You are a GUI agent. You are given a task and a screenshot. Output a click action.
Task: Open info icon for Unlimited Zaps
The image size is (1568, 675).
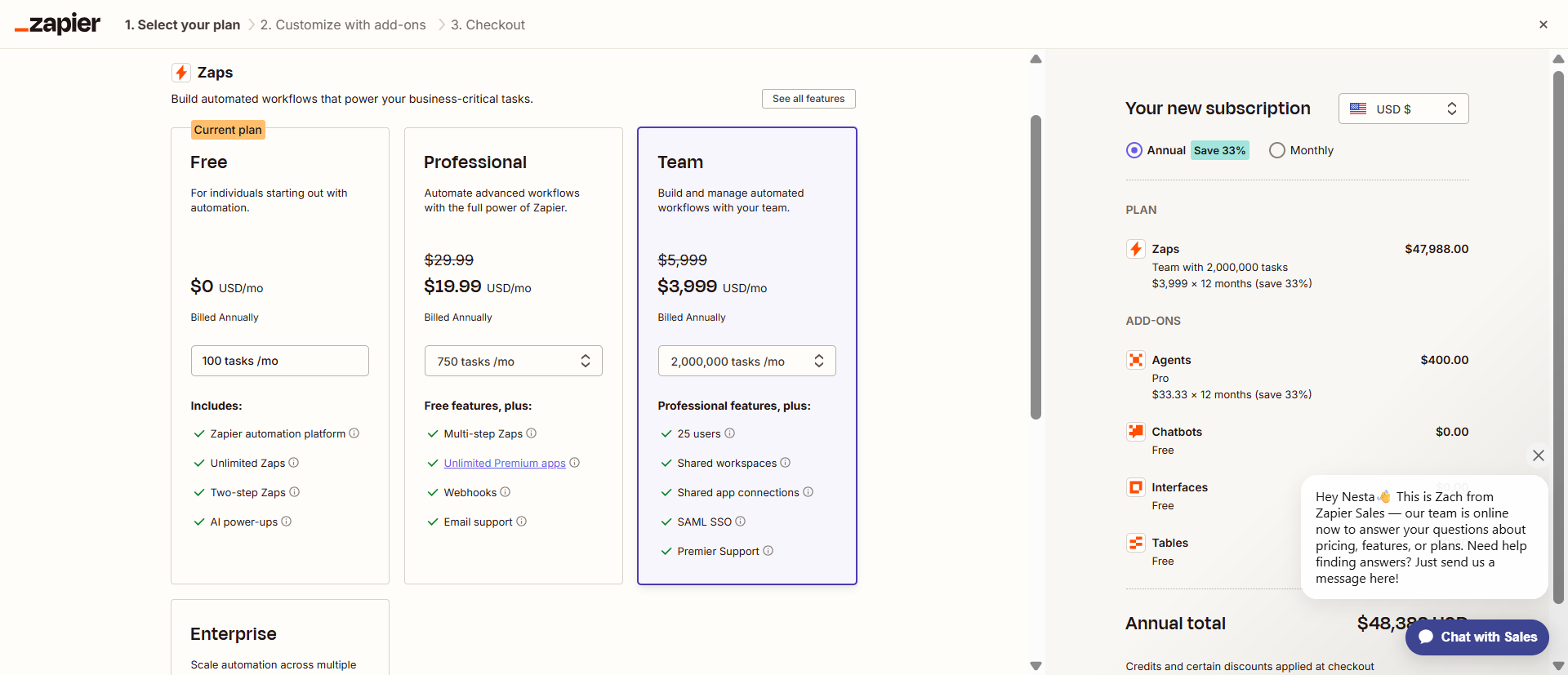[294, 463]
